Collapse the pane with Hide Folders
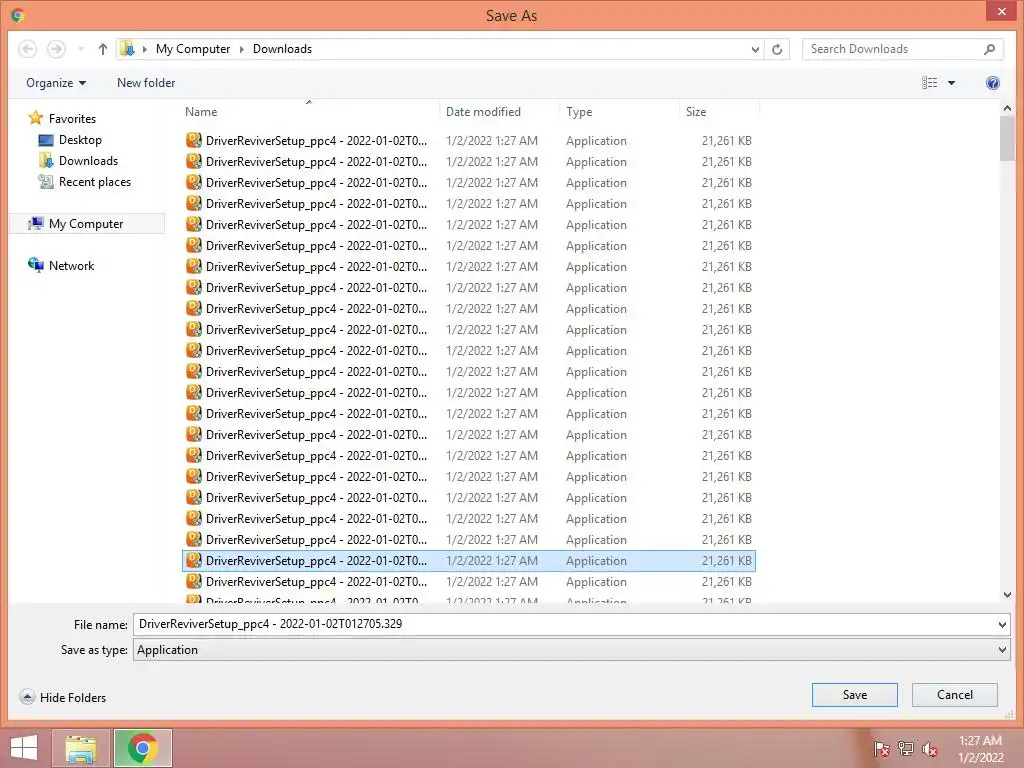Viewport: 1024px width, 768px height. coord(63,697)
